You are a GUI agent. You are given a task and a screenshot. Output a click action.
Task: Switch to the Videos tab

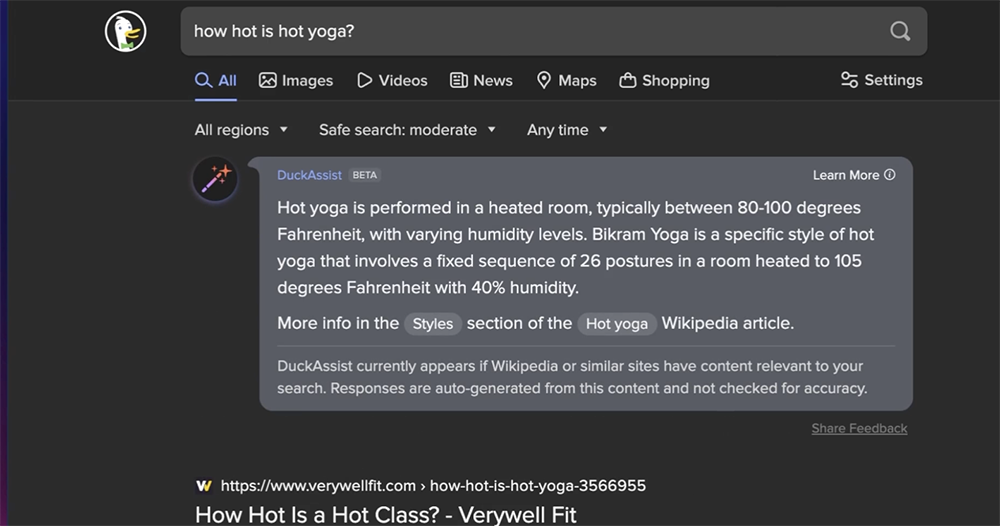[392, 81]
